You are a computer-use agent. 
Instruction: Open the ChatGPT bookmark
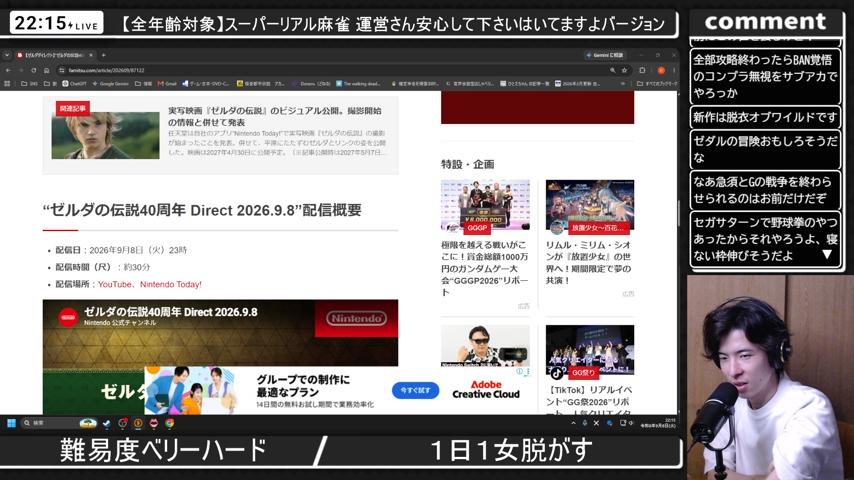[75, 83]
